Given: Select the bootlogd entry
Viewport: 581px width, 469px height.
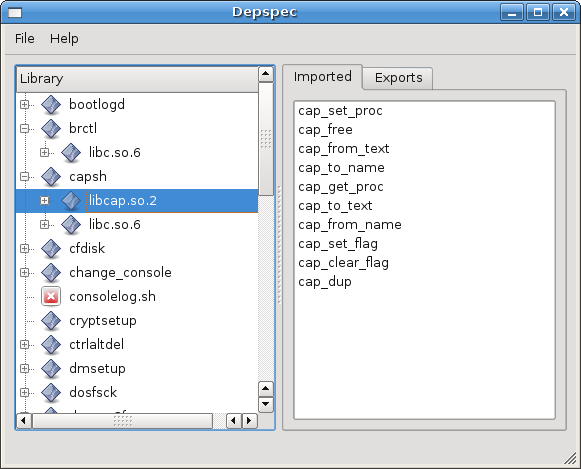Looking at the screenshot, I should (97, 105).
